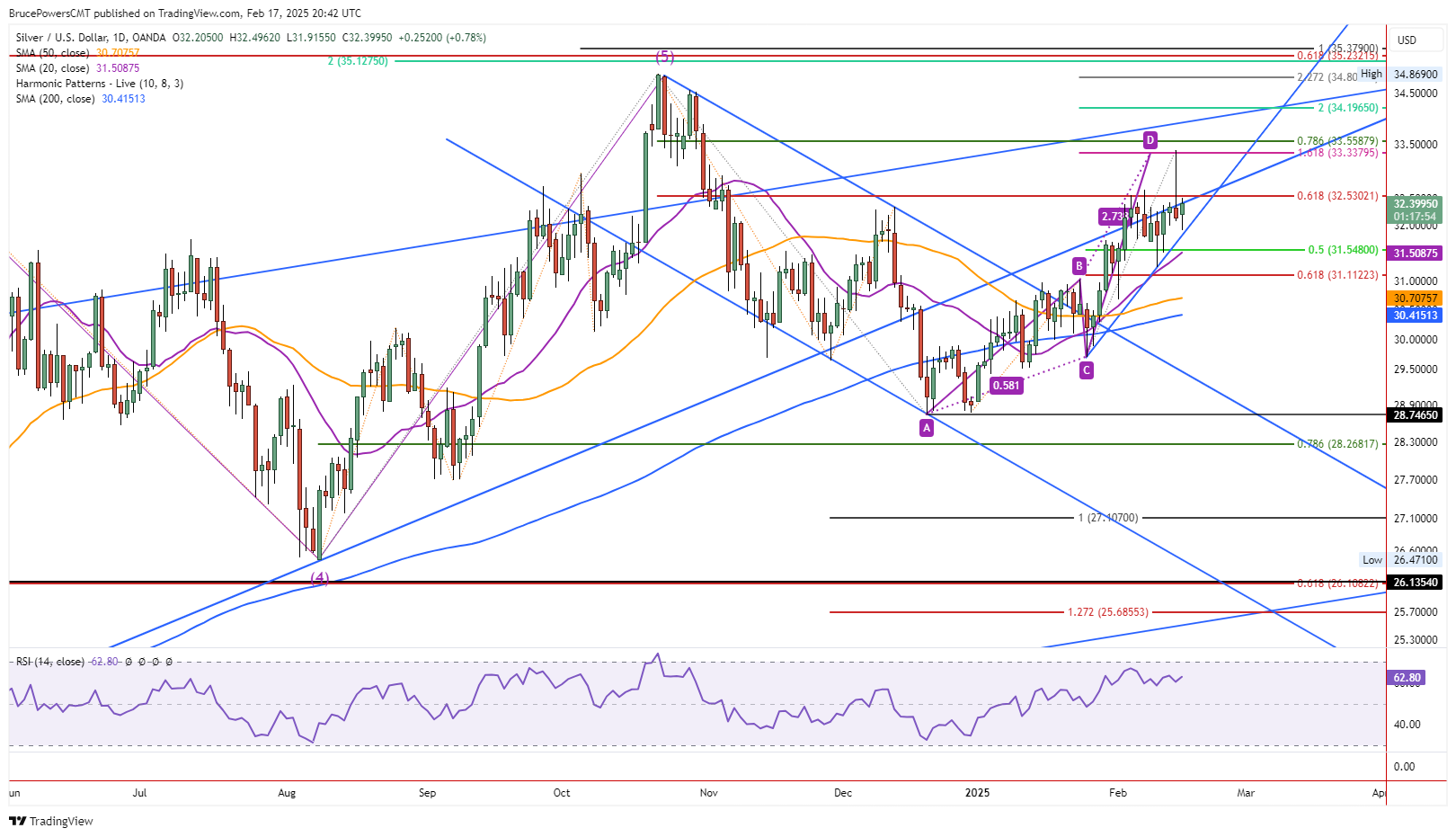This screenshot has height=837, width=1456.
Task: Click the Jul label on time axis
Action: [x=139, y=793]
